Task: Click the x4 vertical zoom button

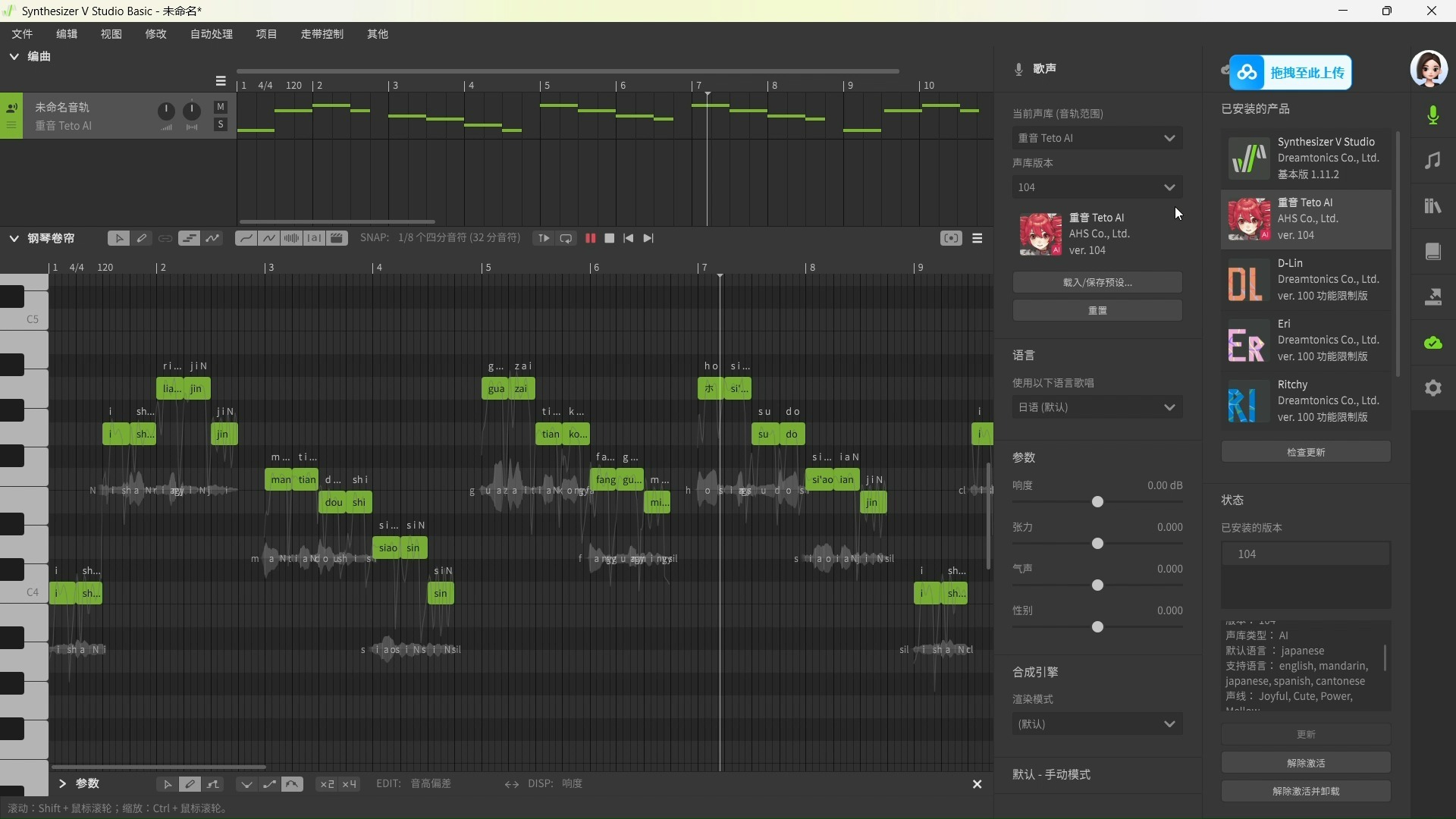Action: pyautogui.click(x=350, y=784)
